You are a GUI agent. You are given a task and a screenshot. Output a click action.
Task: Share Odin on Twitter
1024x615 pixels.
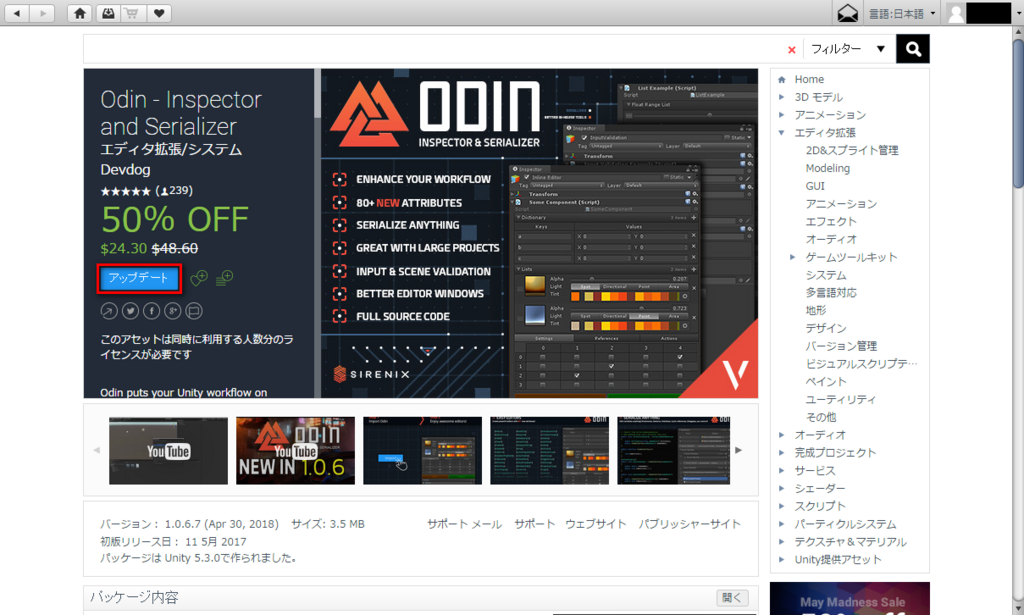click(x=131, y=311)
